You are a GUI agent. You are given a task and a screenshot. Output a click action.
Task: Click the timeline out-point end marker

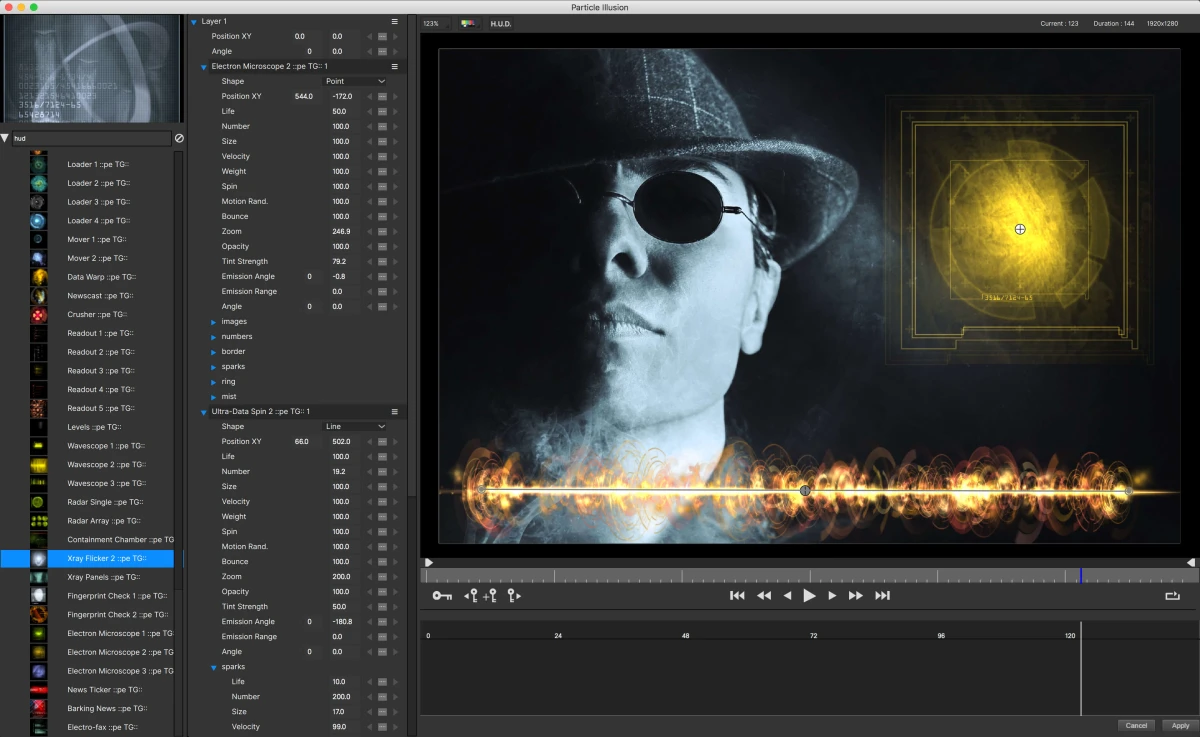tap(1191, 563)
